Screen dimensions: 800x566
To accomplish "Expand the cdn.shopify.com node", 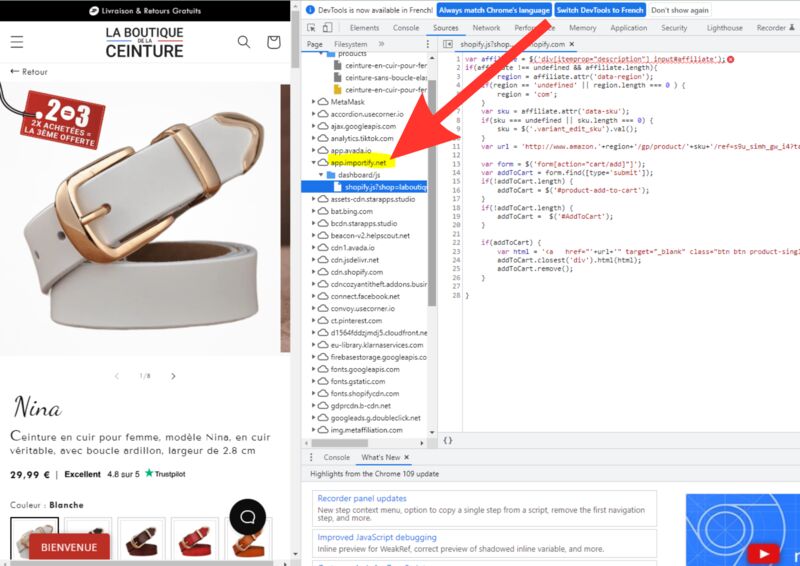I will pos(313,272).
